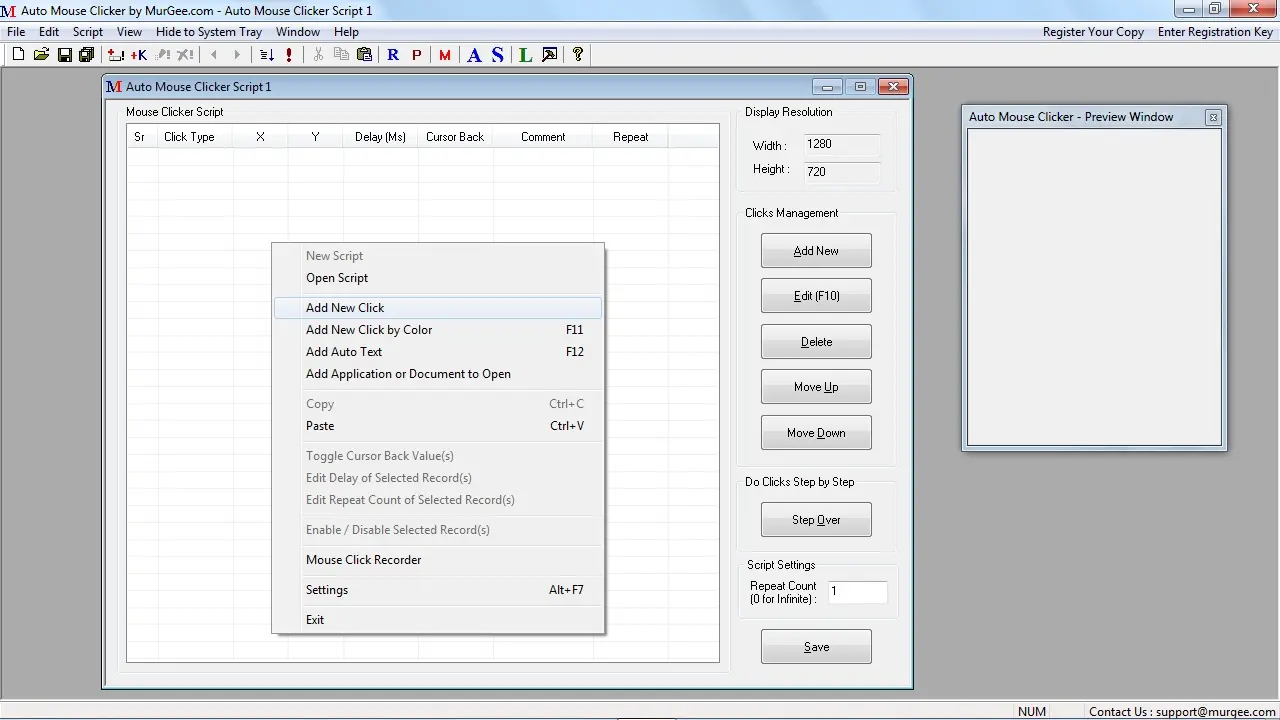This screenshot has height=720, width=1280.
Task: Click the green L toolbar icon
Action: (x=526, y=55)
